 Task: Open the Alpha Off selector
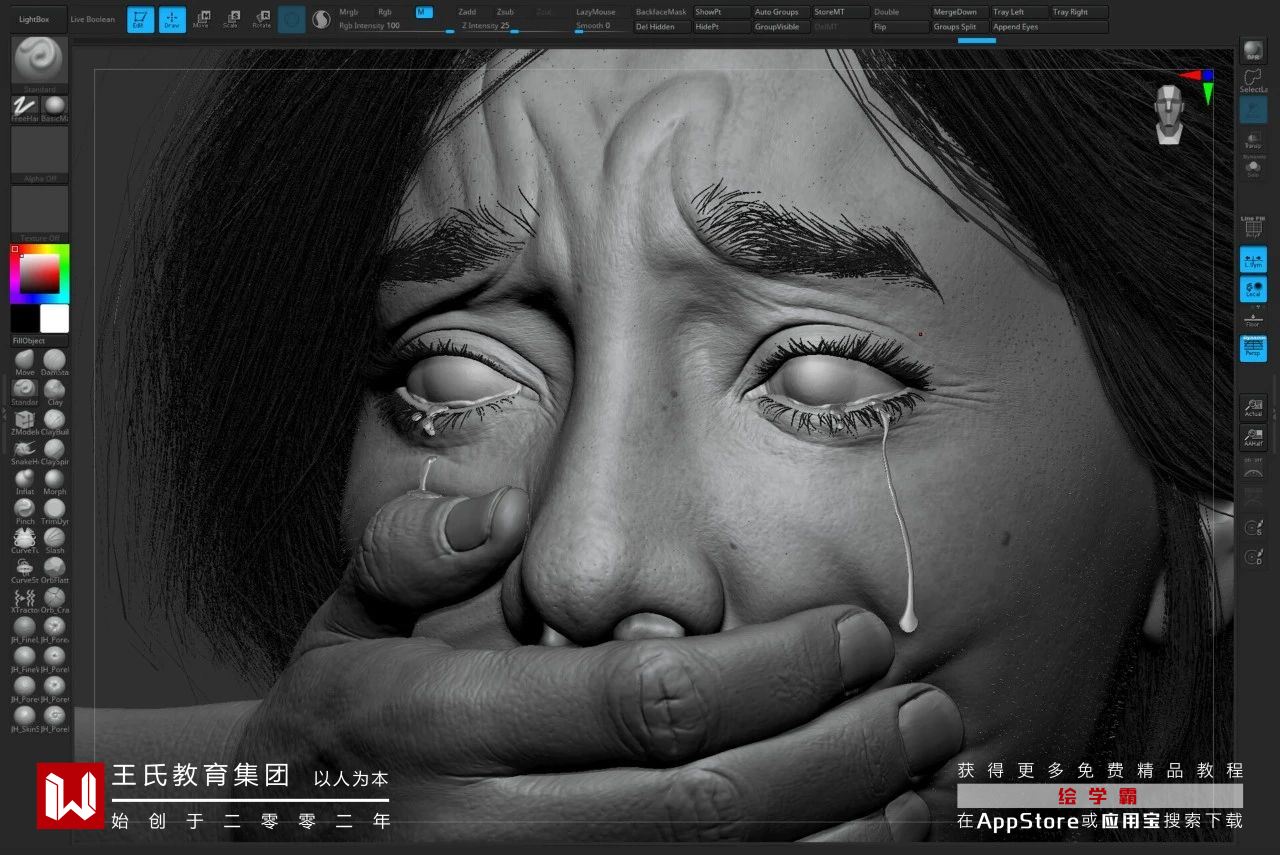pyautogui.click(x=40, y=153)
